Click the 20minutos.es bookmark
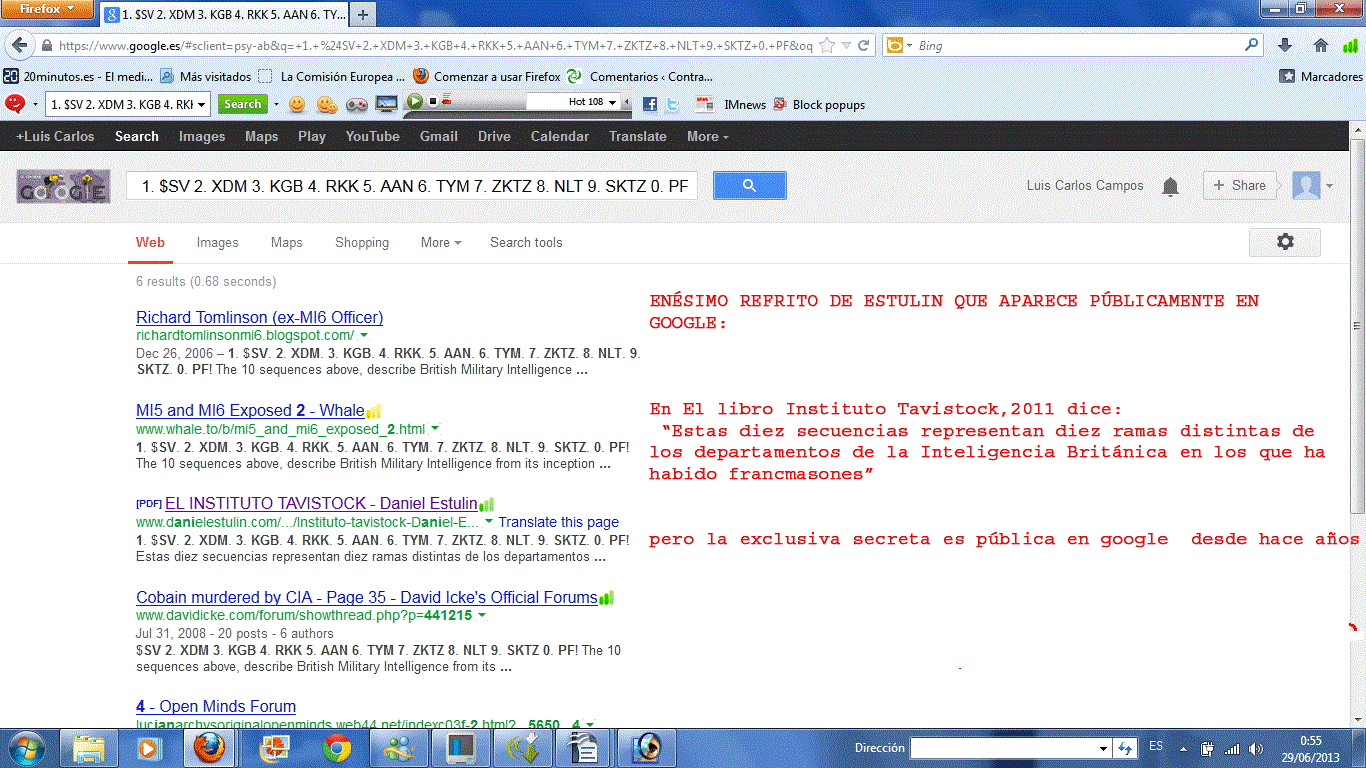The height and width of the screenshot is (768, 1366). coord(78,76)
